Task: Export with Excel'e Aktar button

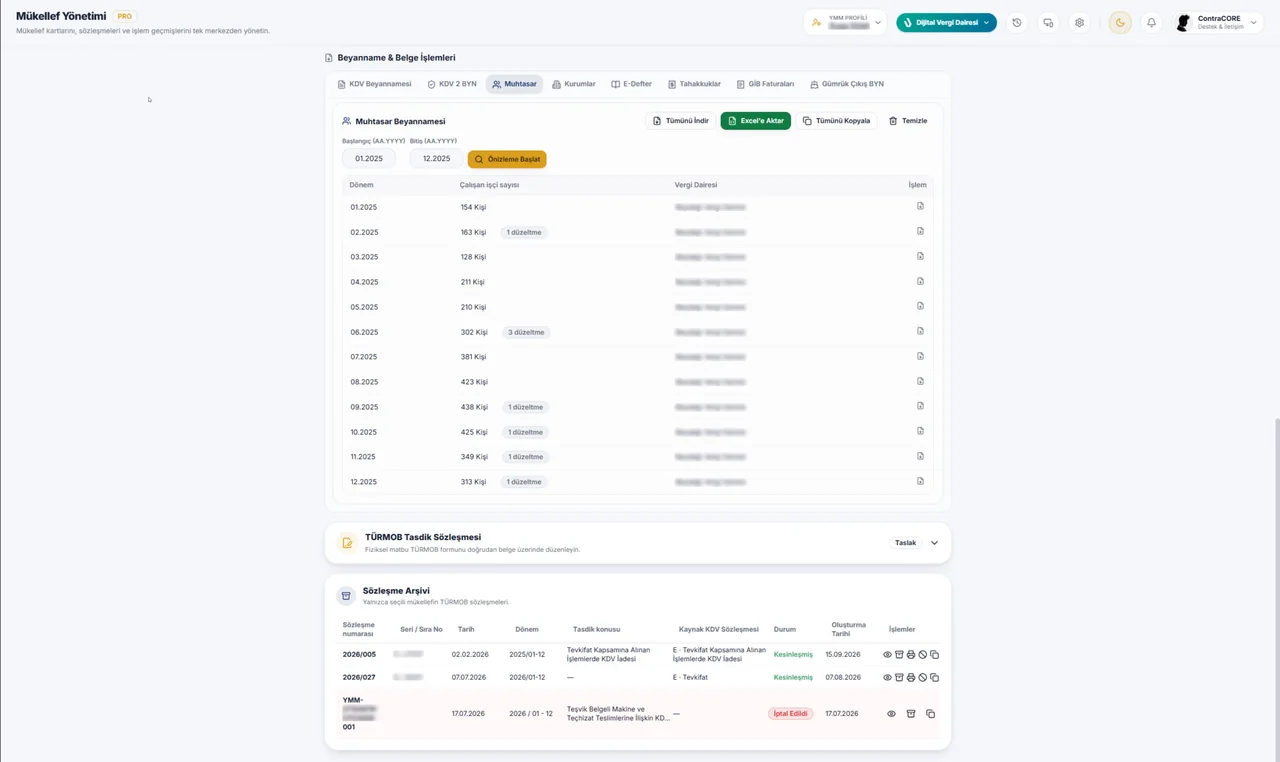Action: pyautogui.click(x=755, y=121)
